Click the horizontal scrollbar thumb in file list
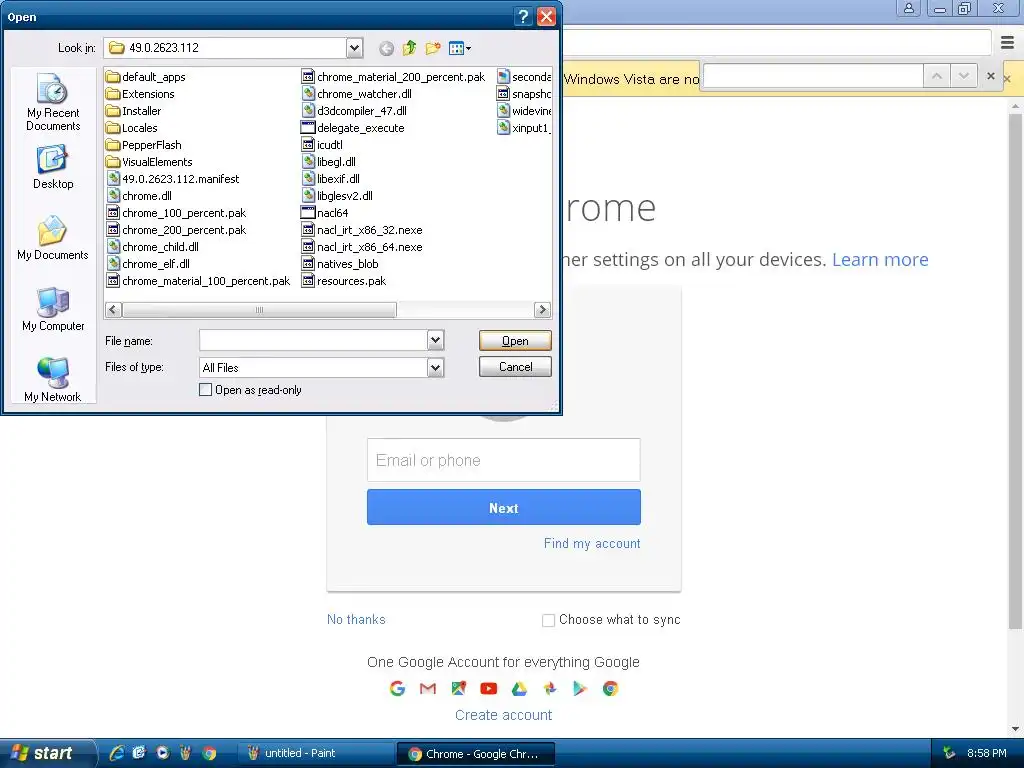 pos(259,310)
